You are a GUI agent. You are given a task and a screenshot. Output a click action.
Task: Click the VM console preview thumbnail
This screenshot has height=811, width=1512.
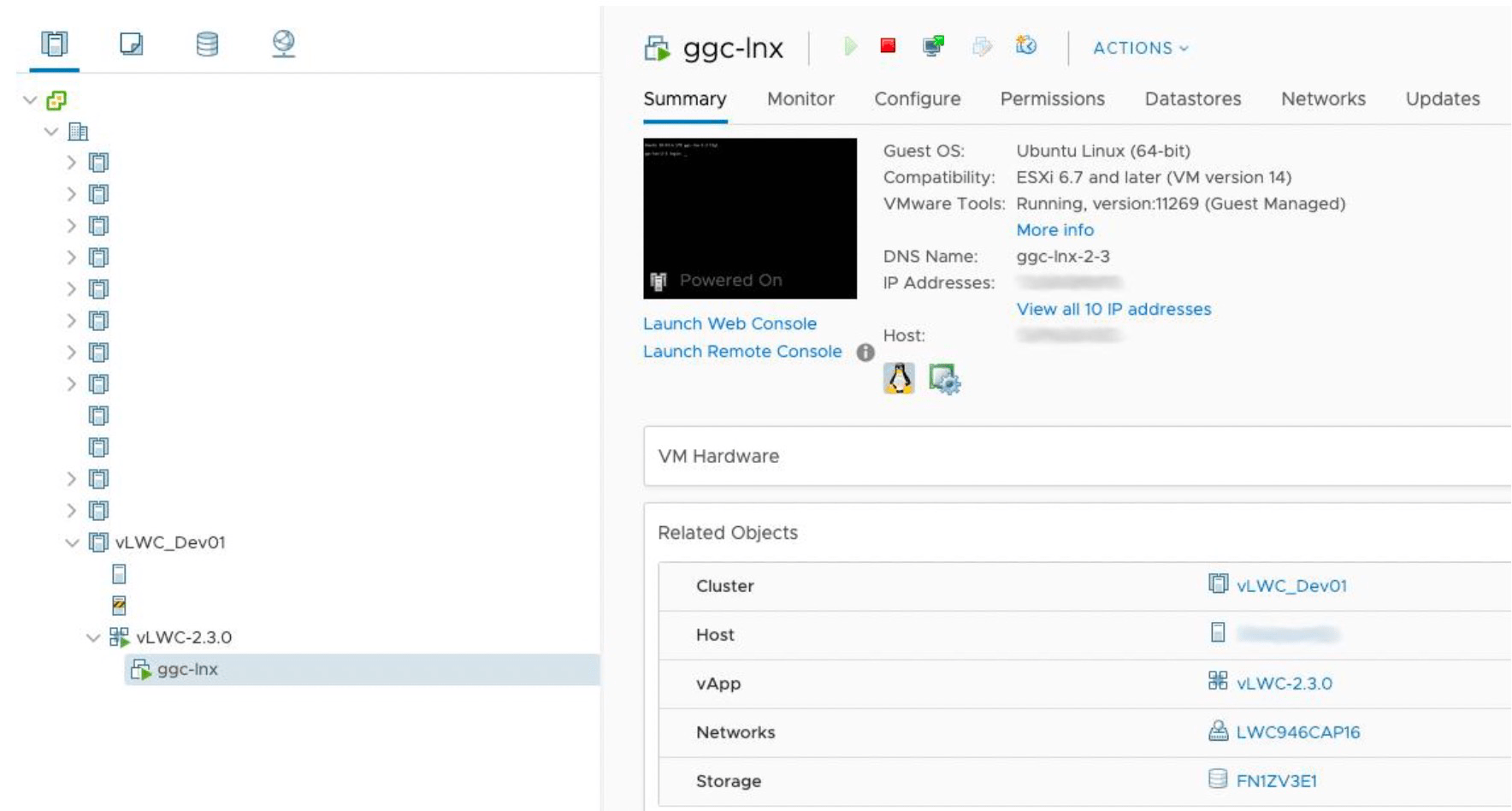click(748, 218)
